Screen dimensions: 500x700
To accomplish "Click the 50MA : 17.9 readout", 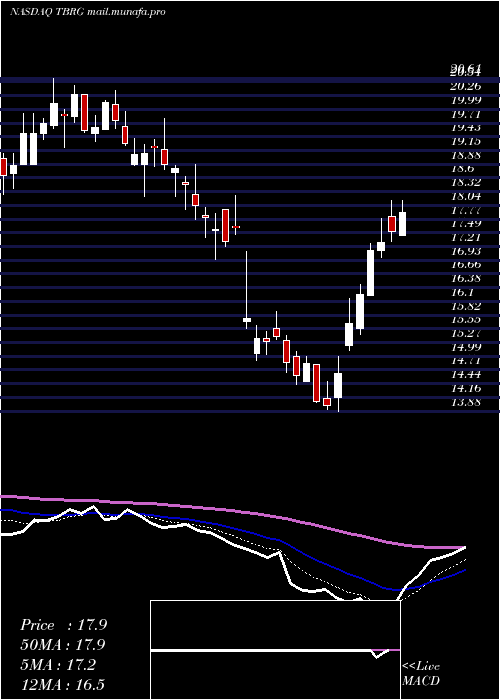I will click(x=63, y=645).
